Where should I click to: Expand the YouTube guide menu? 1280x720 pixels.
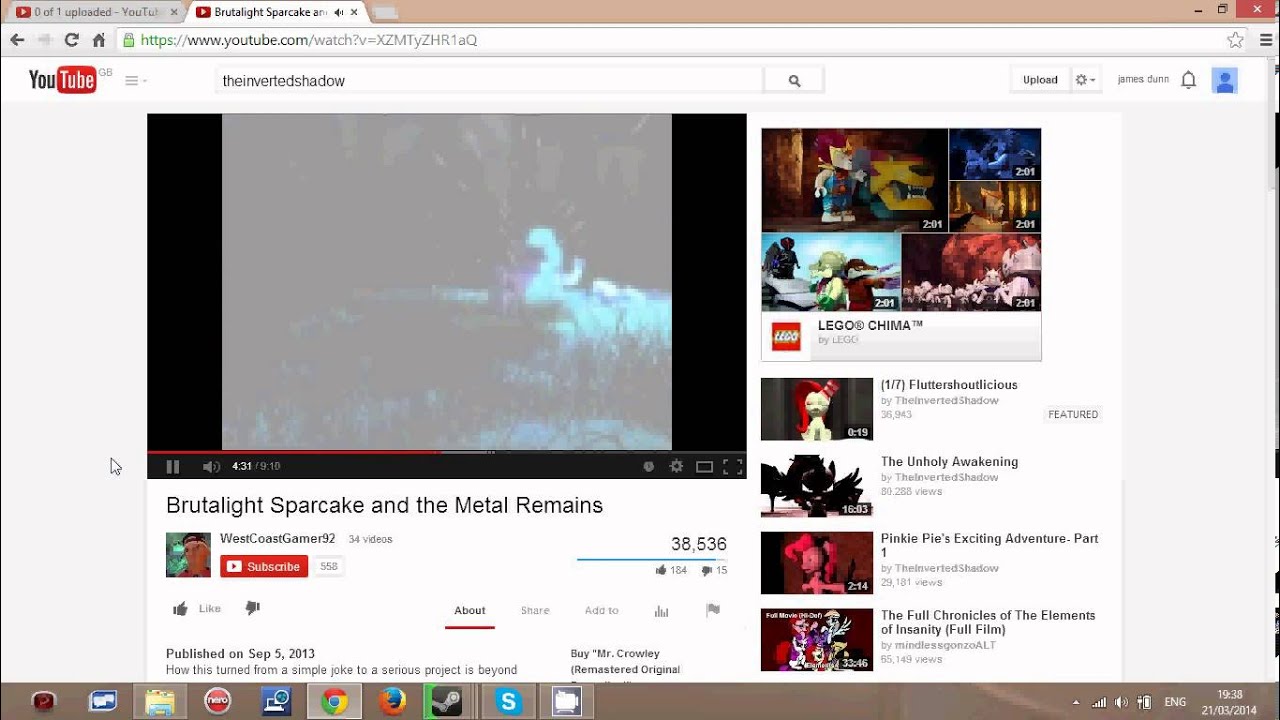tap(135, 80)
